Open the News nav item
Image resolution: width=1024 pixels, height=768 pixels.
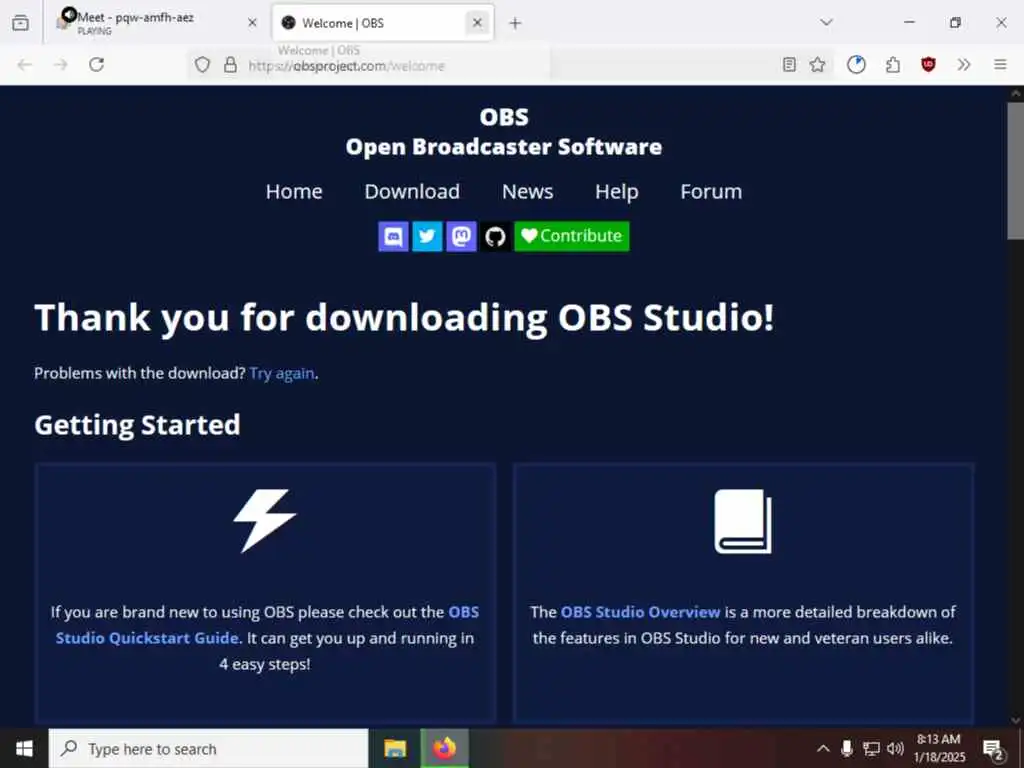point(528,191)
